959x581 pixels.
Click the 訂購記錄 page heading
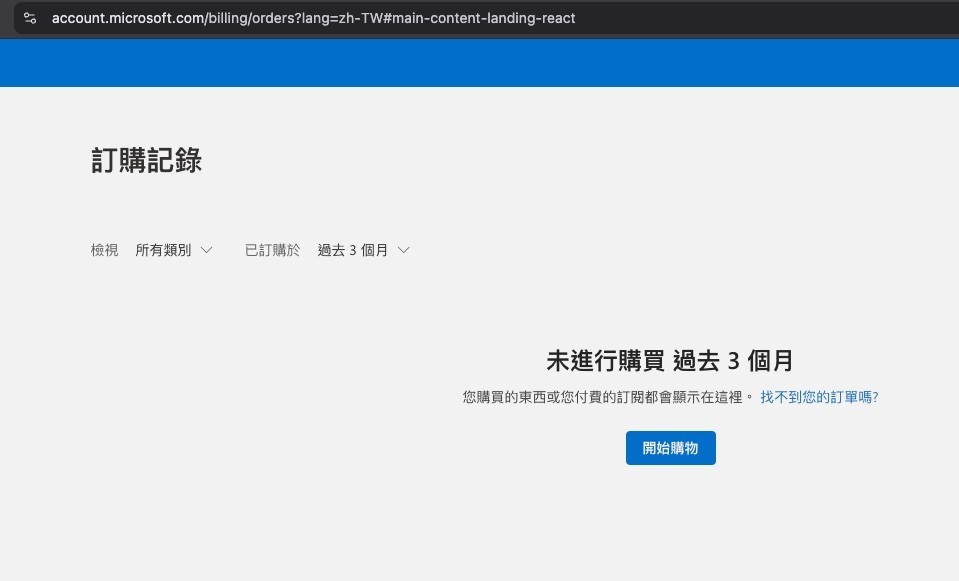coord(146,160)
